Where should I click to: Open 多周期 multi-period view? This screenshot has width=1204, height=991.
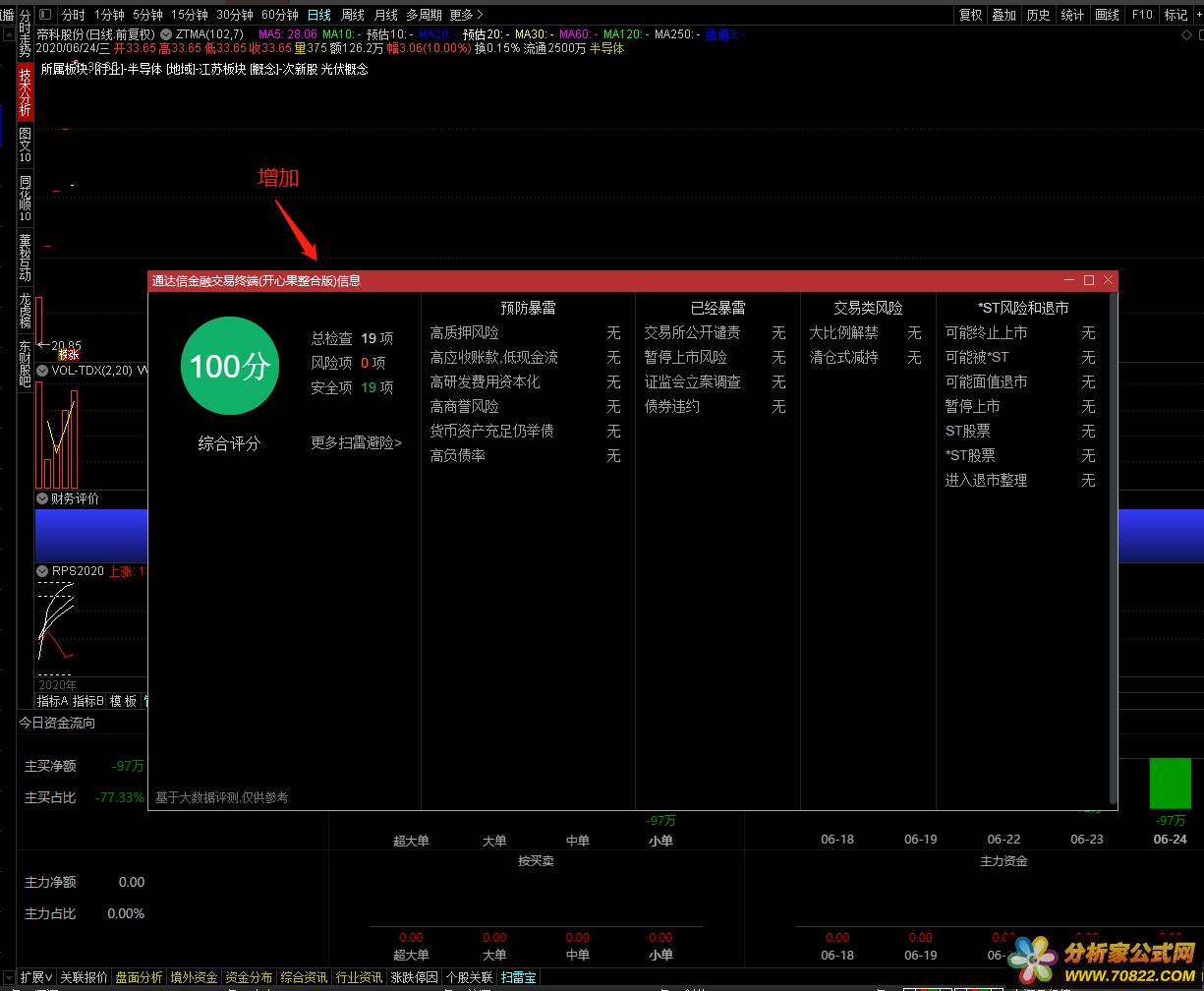point(424,15)
